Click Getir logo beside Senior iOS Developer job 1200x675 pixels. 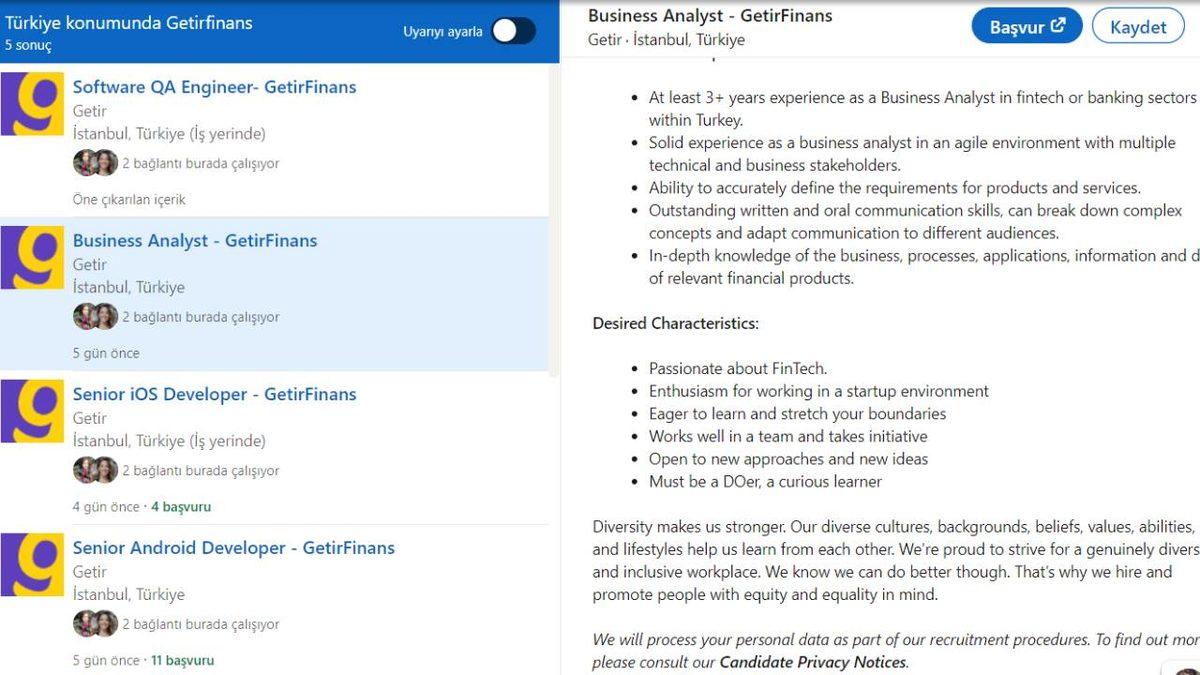[x=32, y=411]
